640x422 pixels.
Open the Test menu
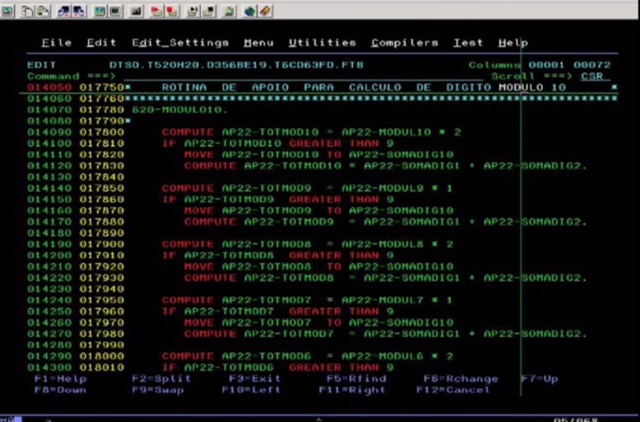(x=468, y=43)
